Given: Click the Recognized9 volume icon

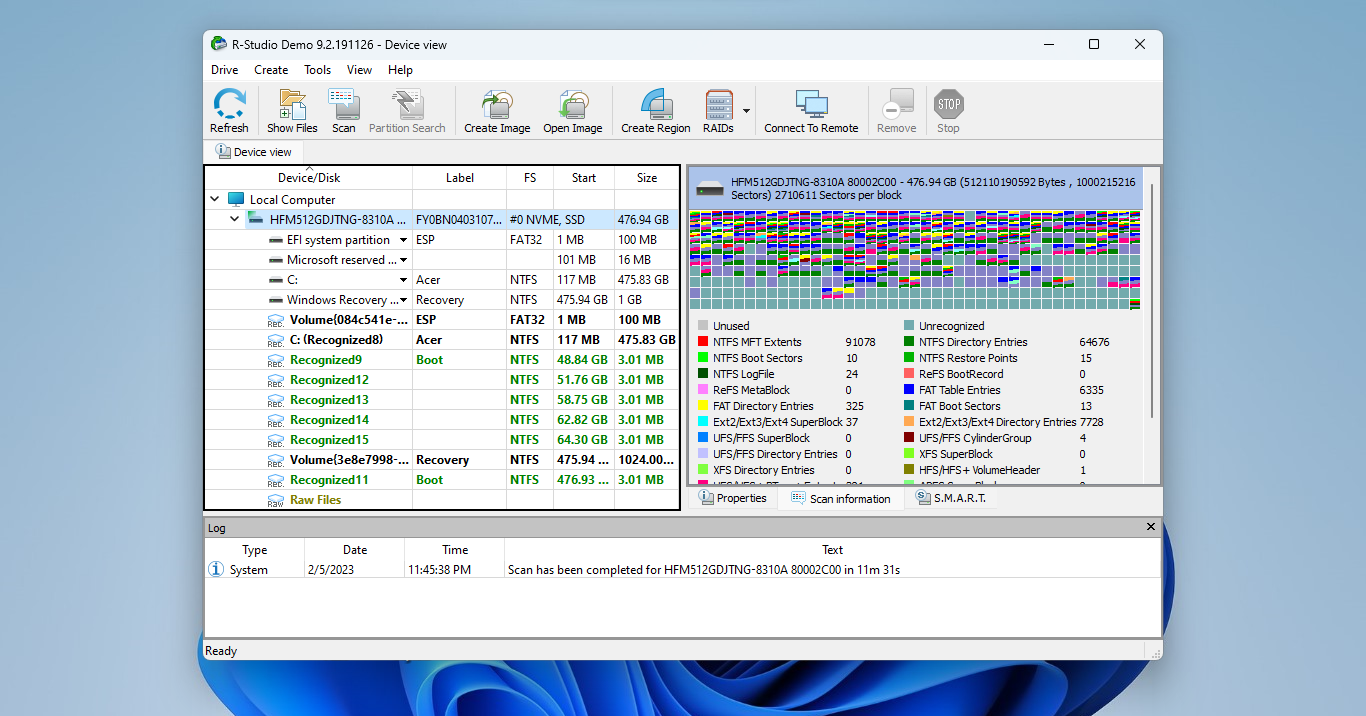Looking at the screenshot, I should [275, 360].
